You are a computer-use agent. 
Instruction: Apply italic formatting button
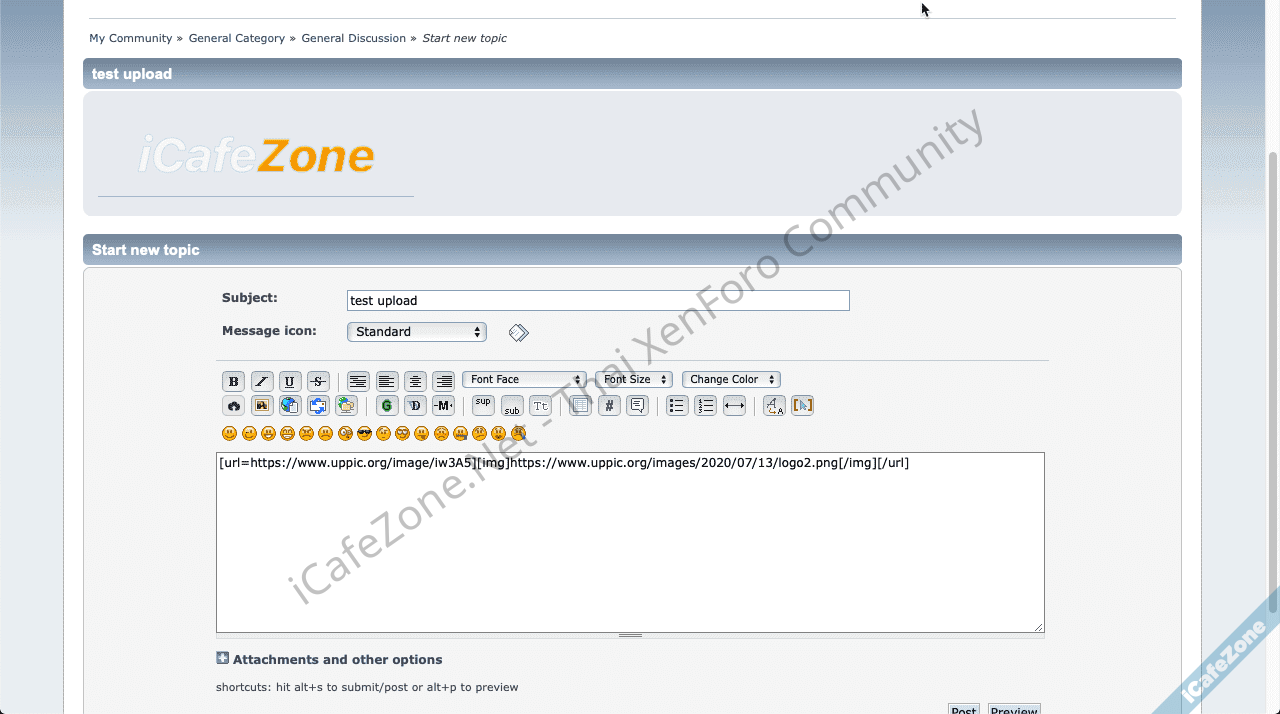[x=262, y=381]
